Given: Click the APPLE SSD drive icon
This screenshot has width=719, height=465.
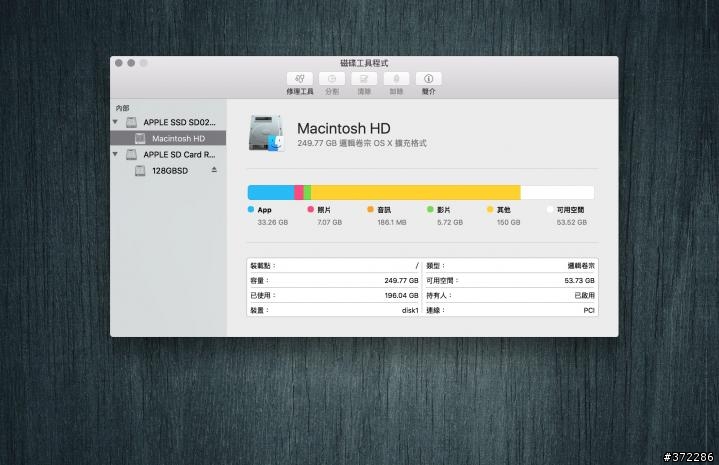Looking at the screenshot, I should (x=132, y=122).
